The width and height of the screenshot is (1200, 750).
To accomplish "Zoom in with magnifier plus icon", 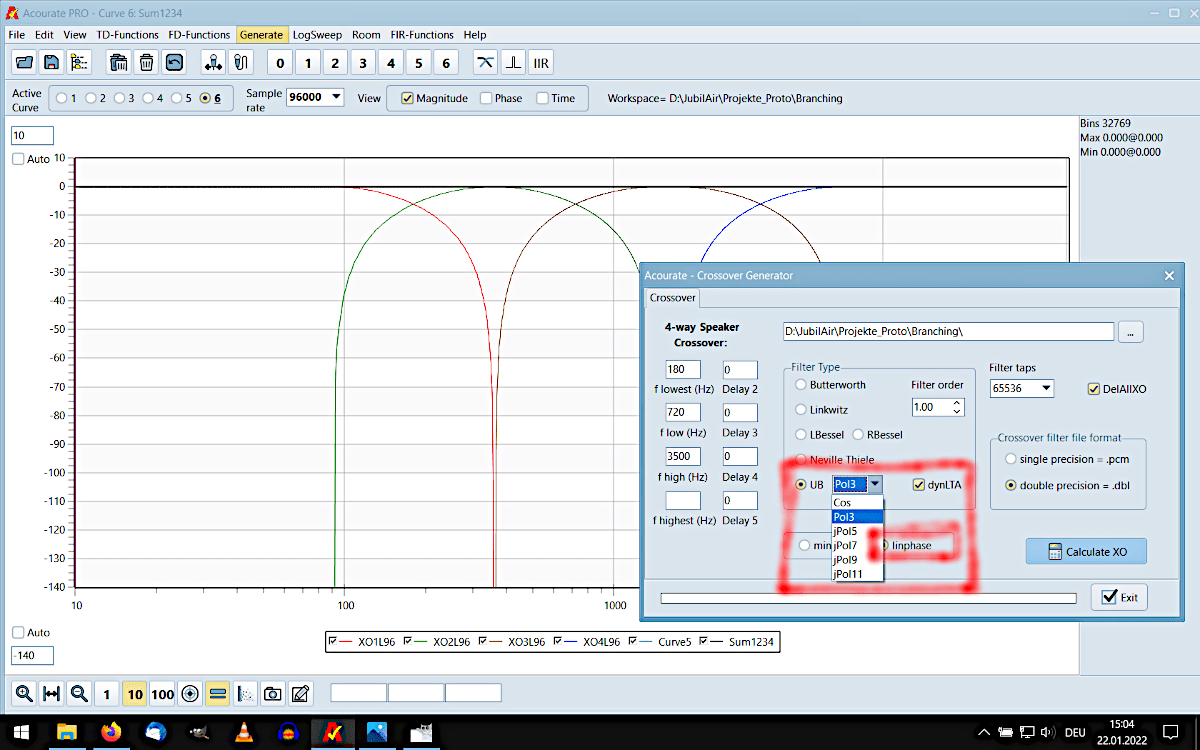I will click(24, 693).
